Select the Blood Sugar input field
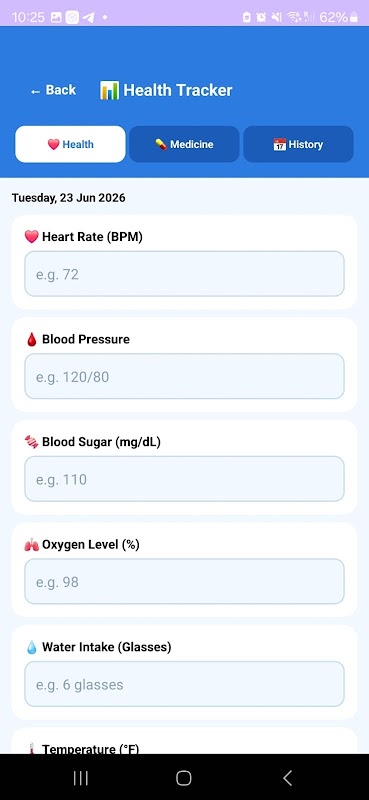Screen dimensions: 369x800 tap(184, 479)
